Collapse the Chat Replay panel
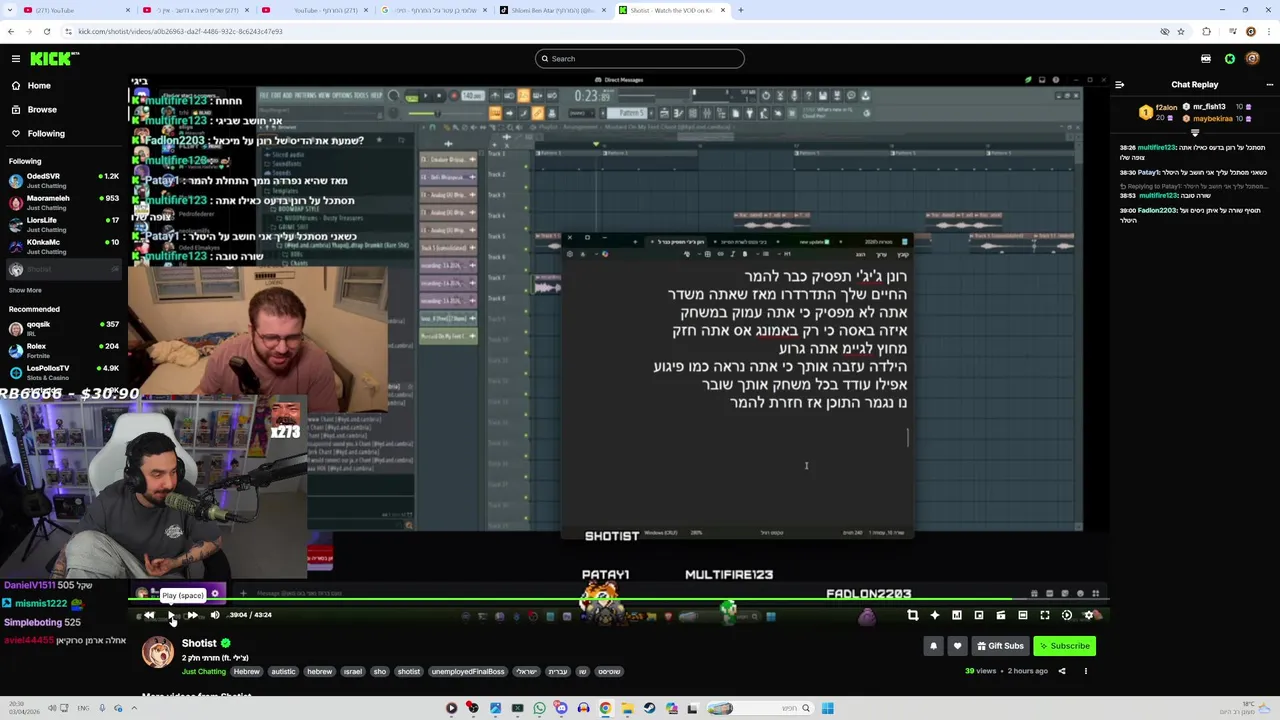Screen dimensions: 1280x720 1119,85
